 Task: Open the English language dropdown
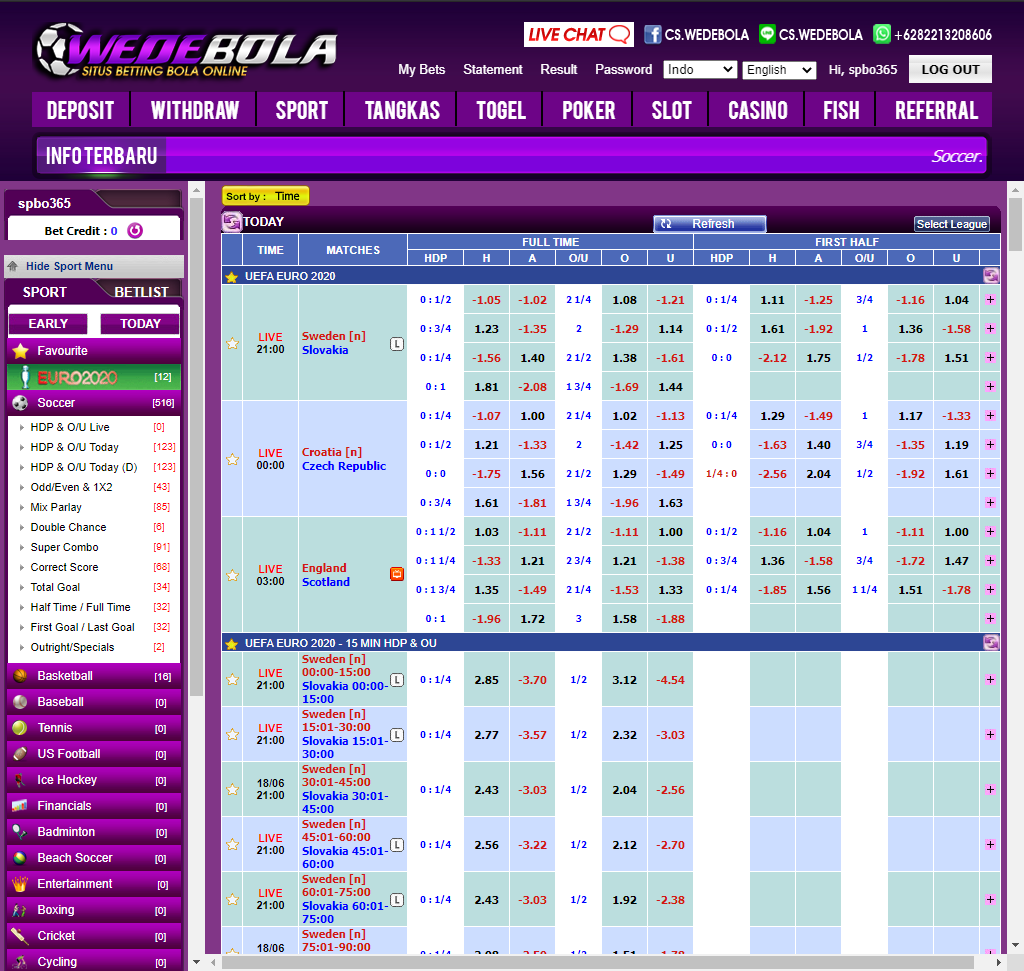(x=778, y=70)
